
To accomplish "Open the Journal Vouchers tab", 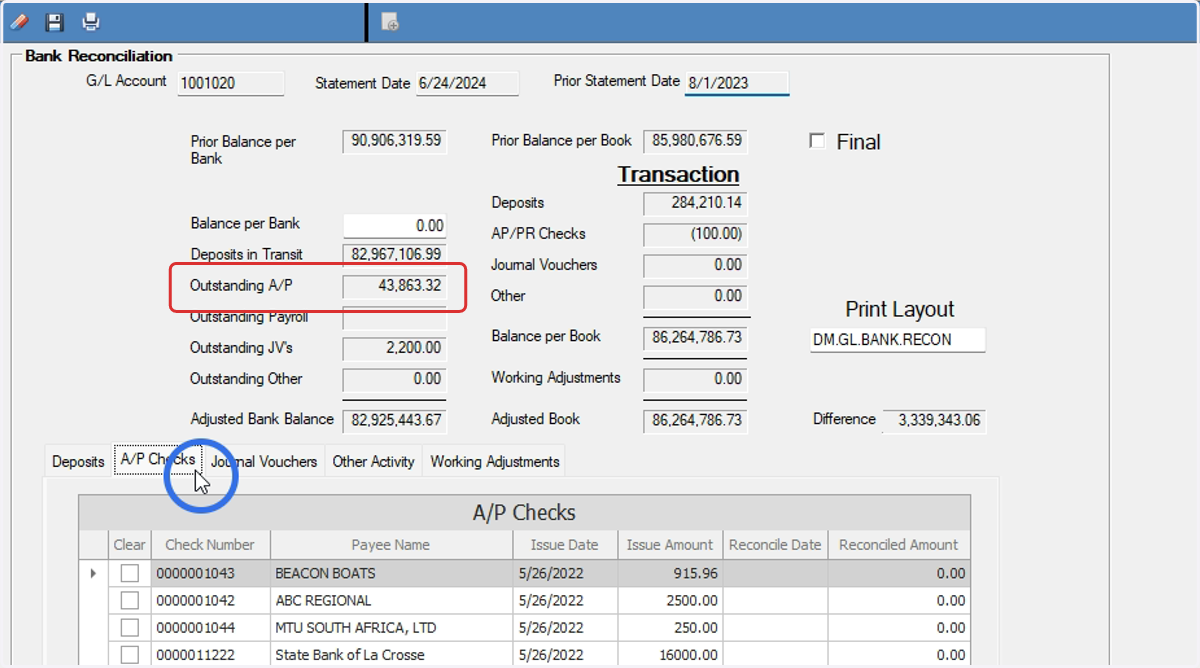I will pyautogui.click(x=264, y=461).
